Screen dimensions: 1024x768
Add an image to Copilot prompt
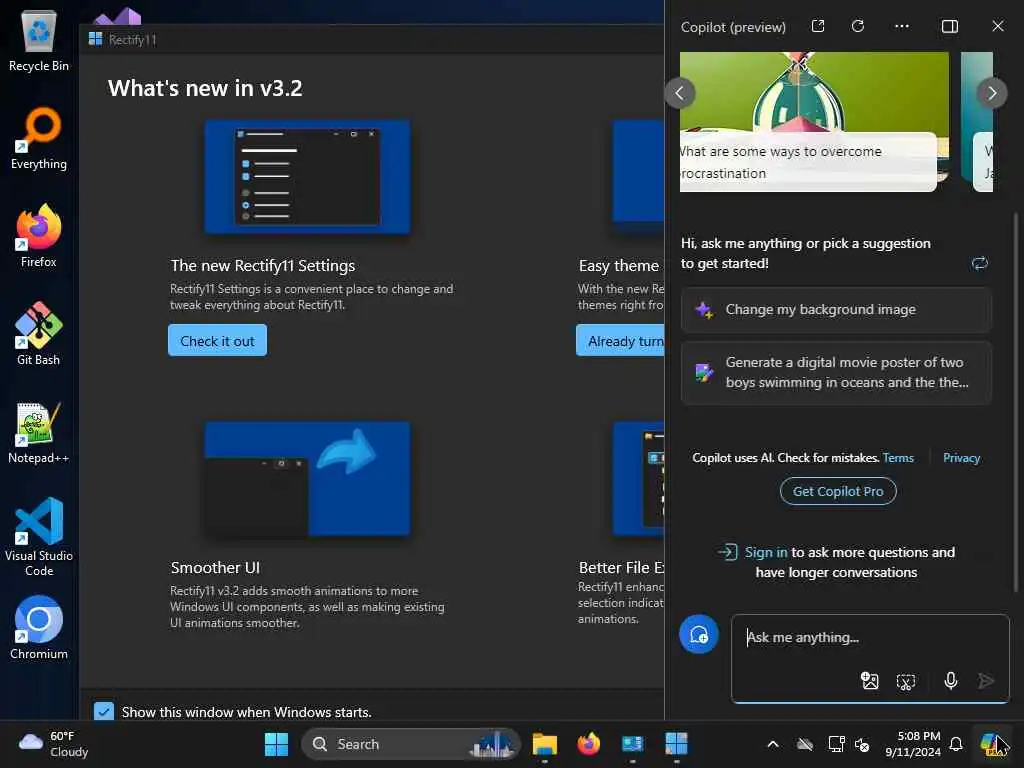click(x=870, y=681)
